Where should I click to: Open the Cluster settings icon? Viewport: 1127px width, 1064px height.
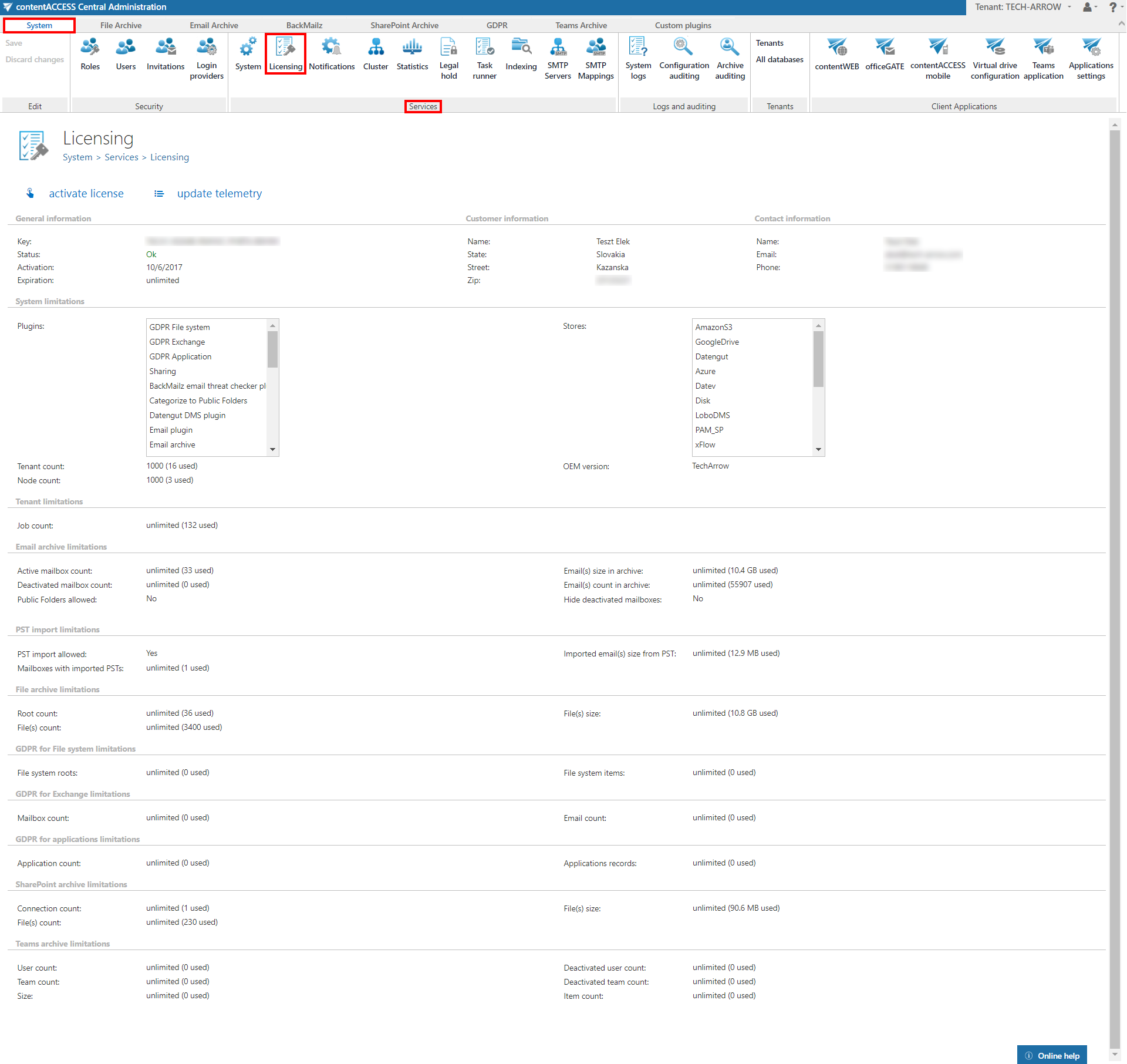tap(375, 54)
